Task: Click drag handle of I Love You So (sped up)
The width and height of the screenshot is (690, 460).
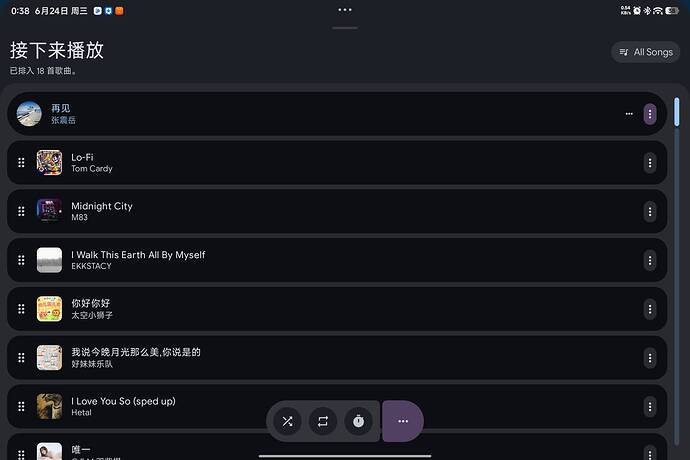Action: click(21, 407)
